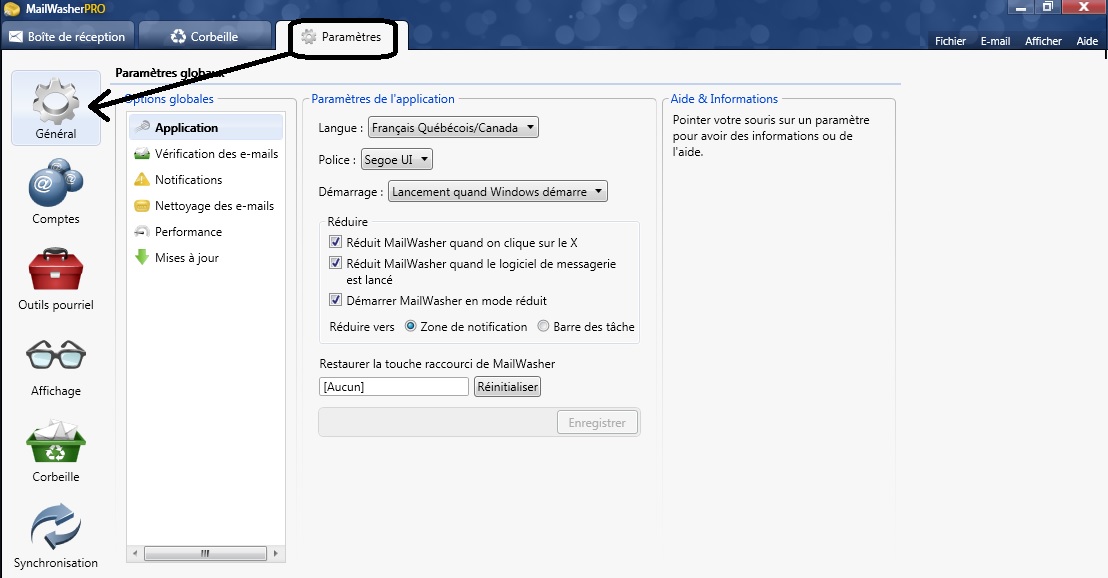Open the E-mail menu

click(x=995, y=41)
